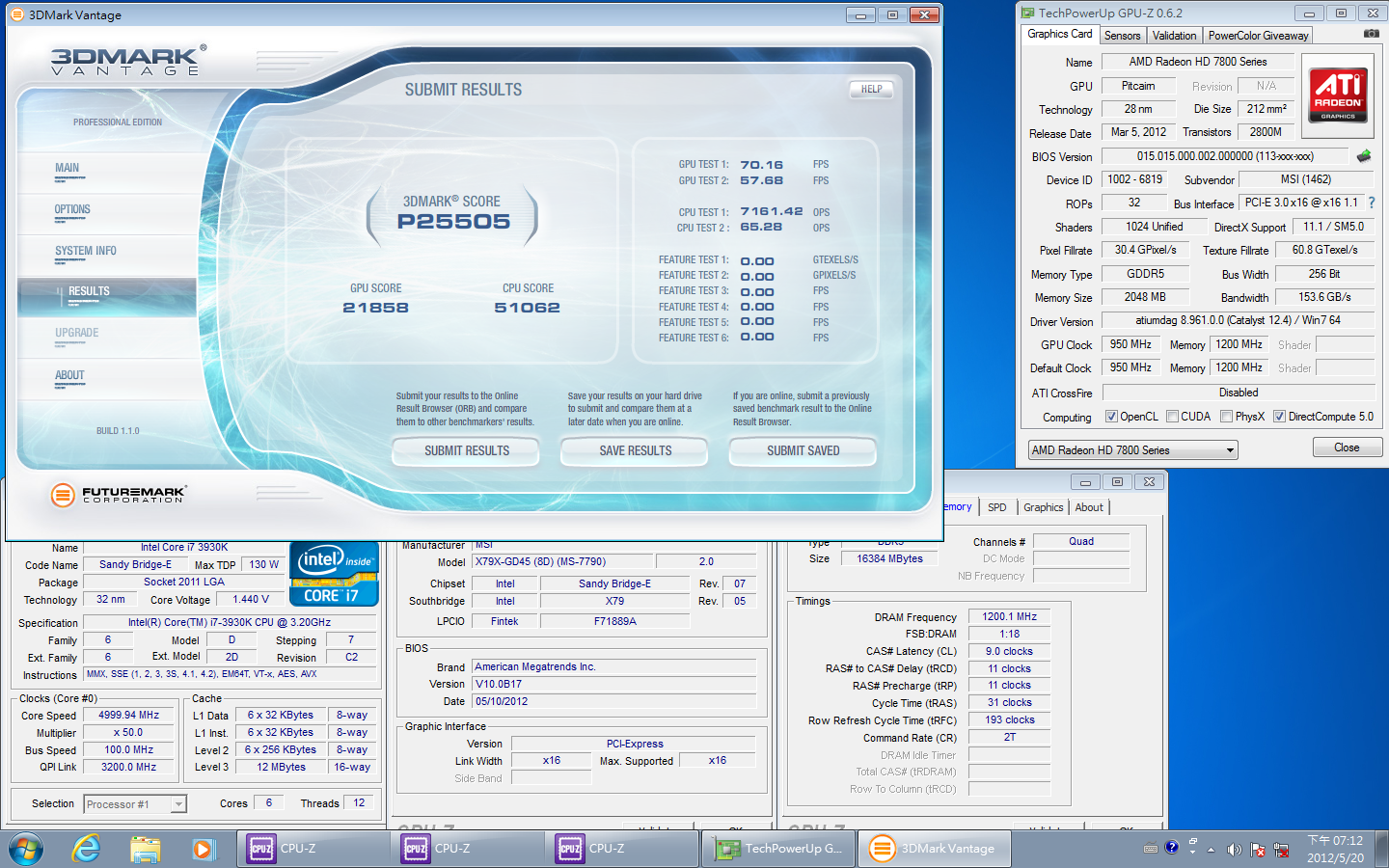
Task: Switch to the Graphics tab in CPU-Z
Action: [1043, 507]
